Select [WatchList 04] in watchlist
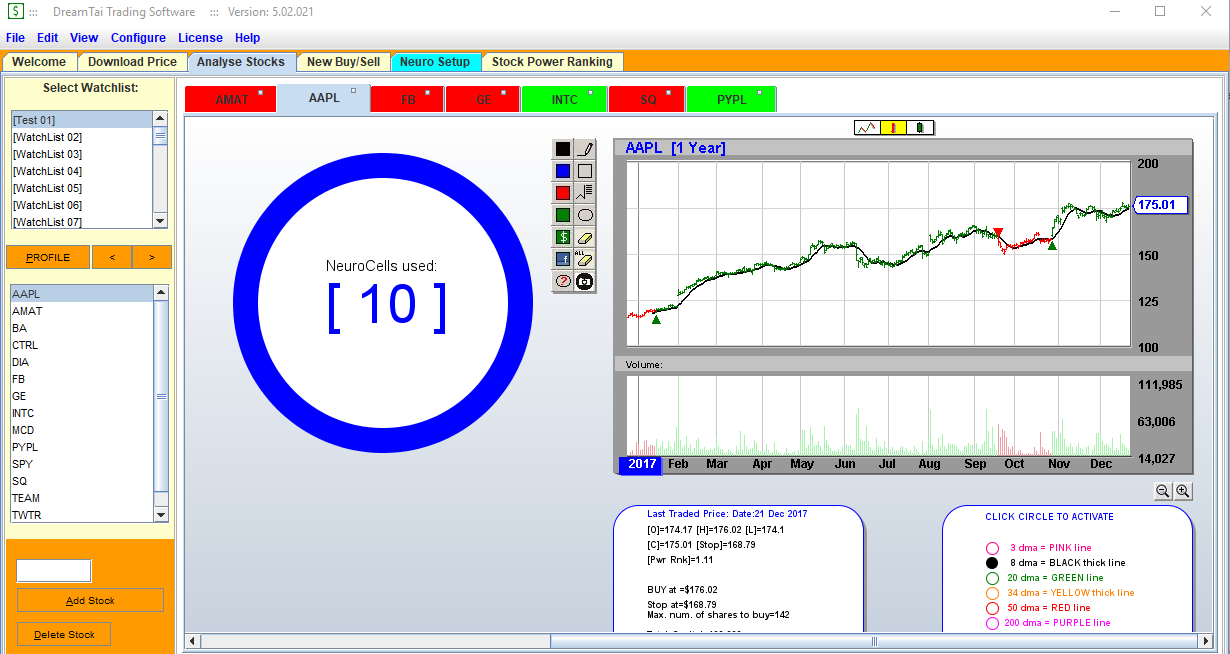 pyautogui.click(x=81, y=171)
